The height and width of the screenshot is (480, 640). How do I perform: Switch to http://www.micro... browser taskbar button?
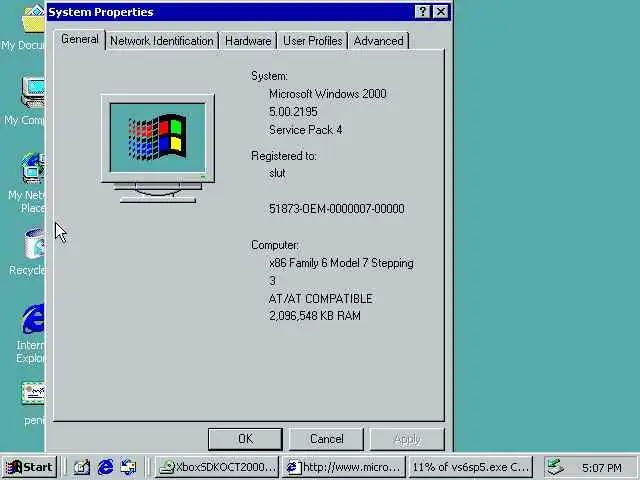click(x=344, y=467)
